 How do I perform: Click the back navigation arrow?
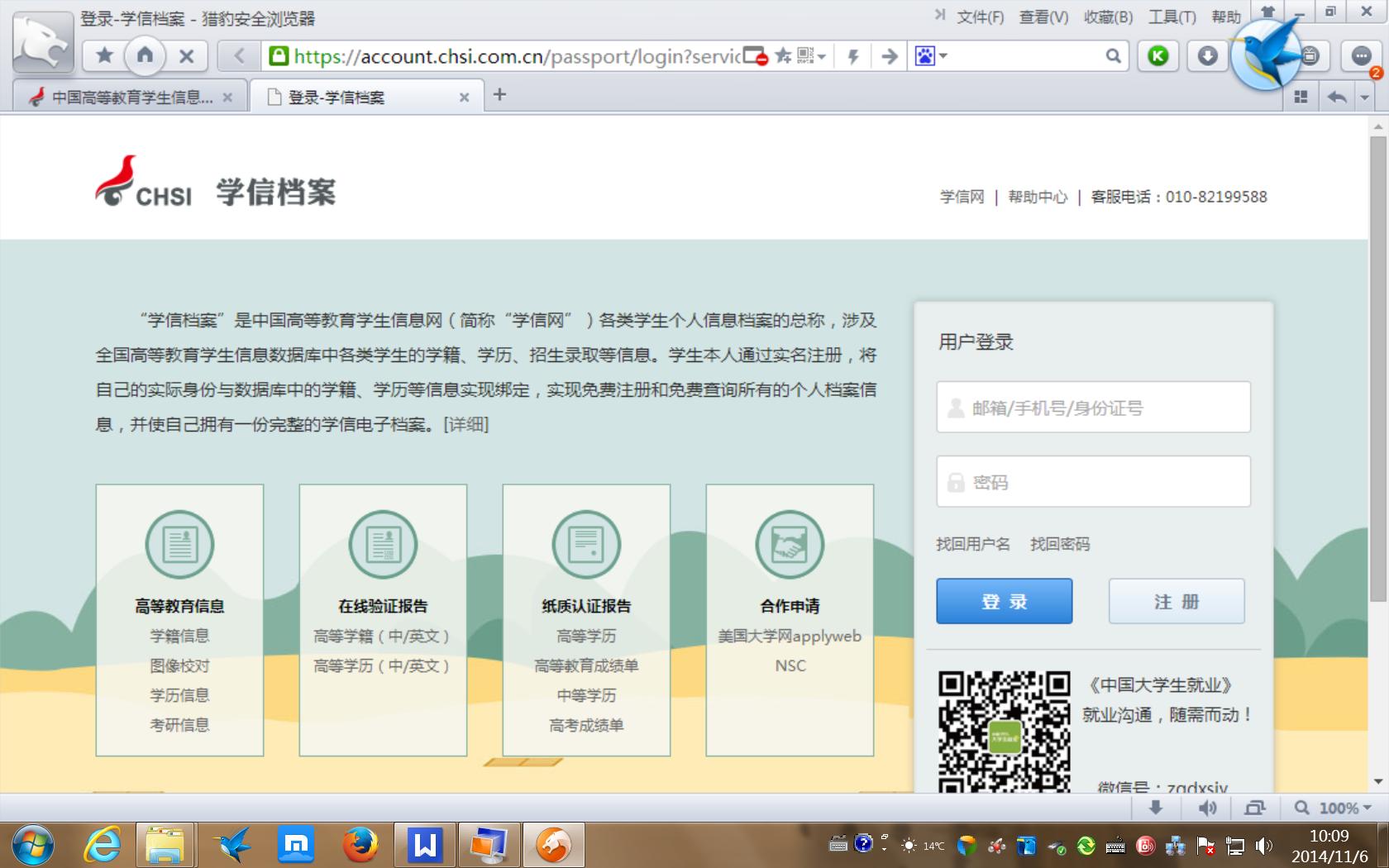(239, 56)
